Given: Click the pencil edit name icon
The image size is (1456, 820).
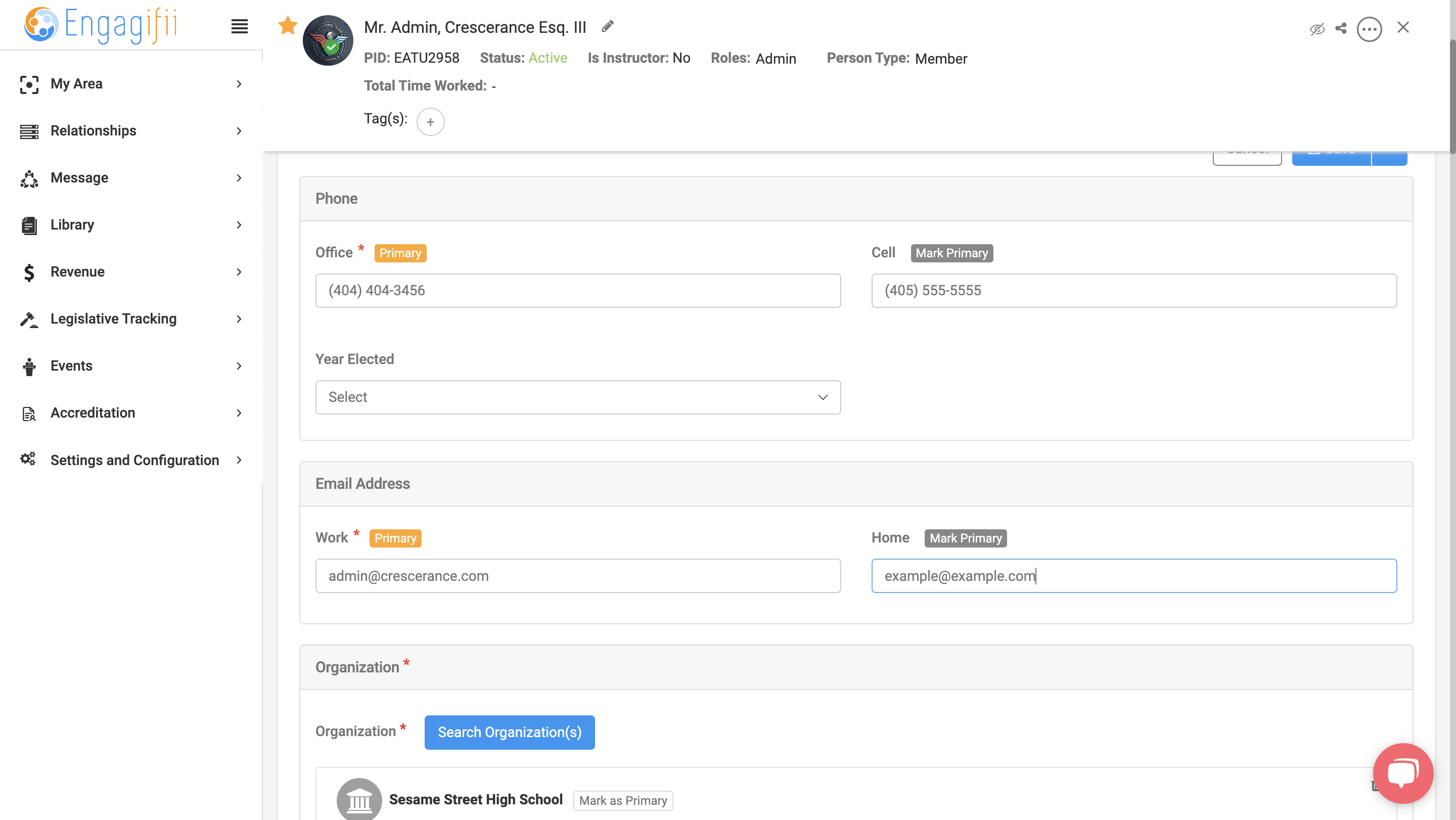Looking at the screenshot, I should point(608,26).
